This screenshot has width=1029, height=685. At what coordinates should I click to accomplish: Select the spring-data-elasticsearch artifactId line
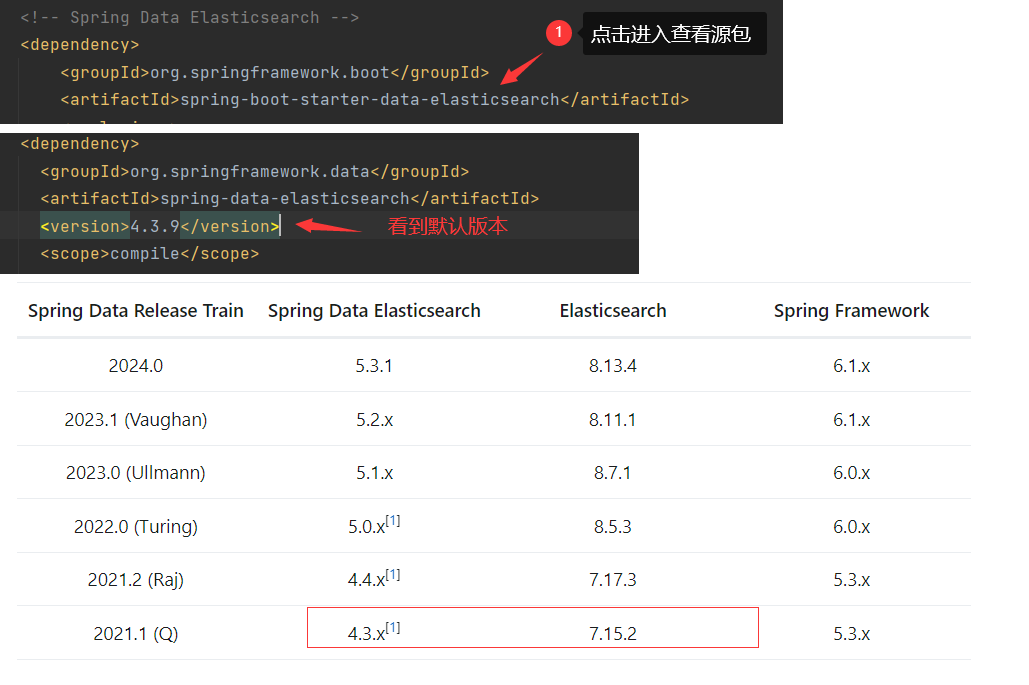click(289, 199)
